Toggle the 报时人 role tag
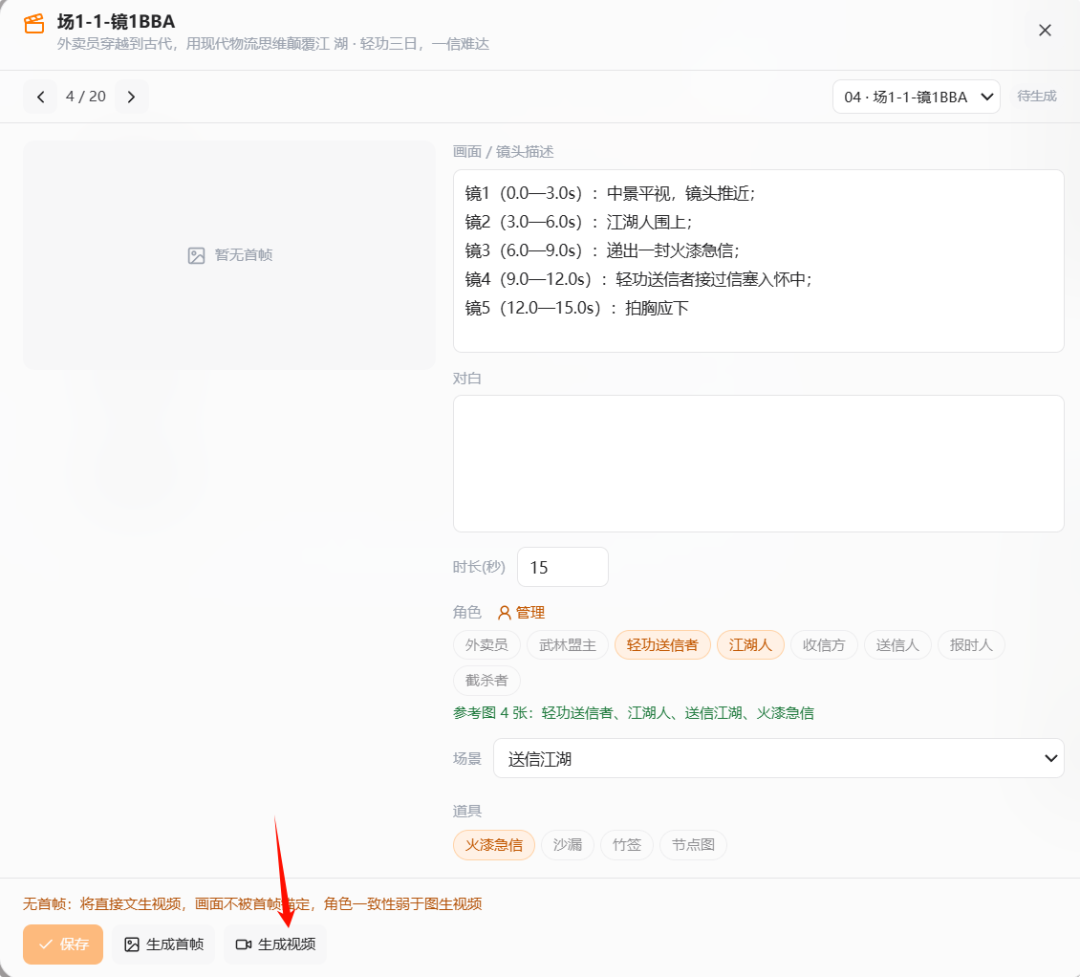The image size is (1080, 977). 971,646
